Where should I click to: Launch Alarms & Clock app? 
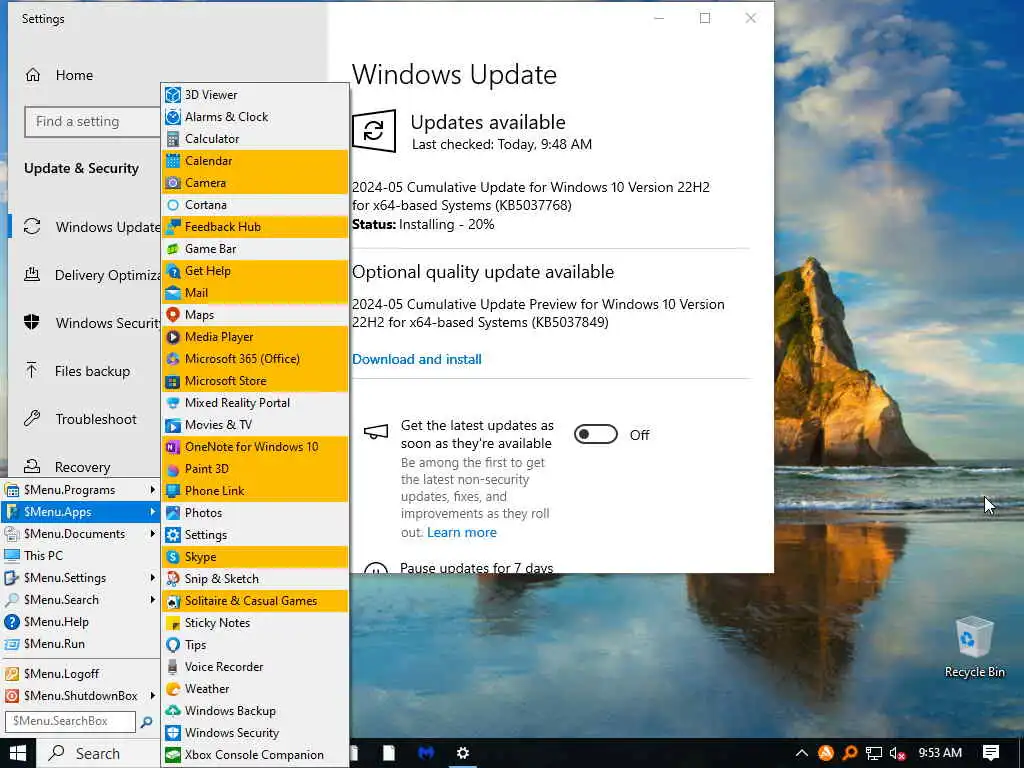click(x=255, y=117)
